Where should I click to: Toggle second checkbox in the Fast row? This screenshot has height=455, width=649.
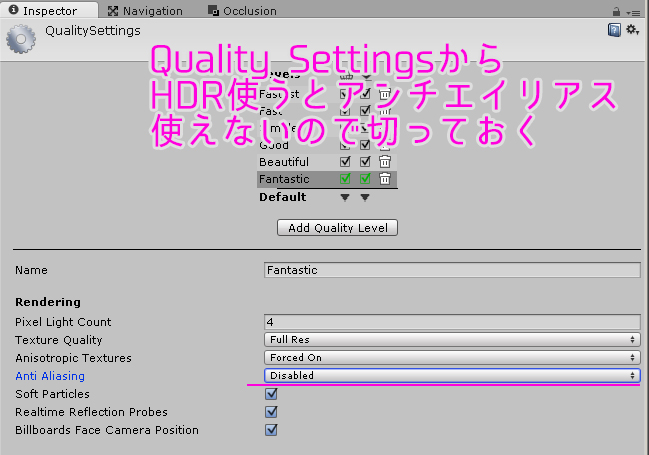[365, 111]
